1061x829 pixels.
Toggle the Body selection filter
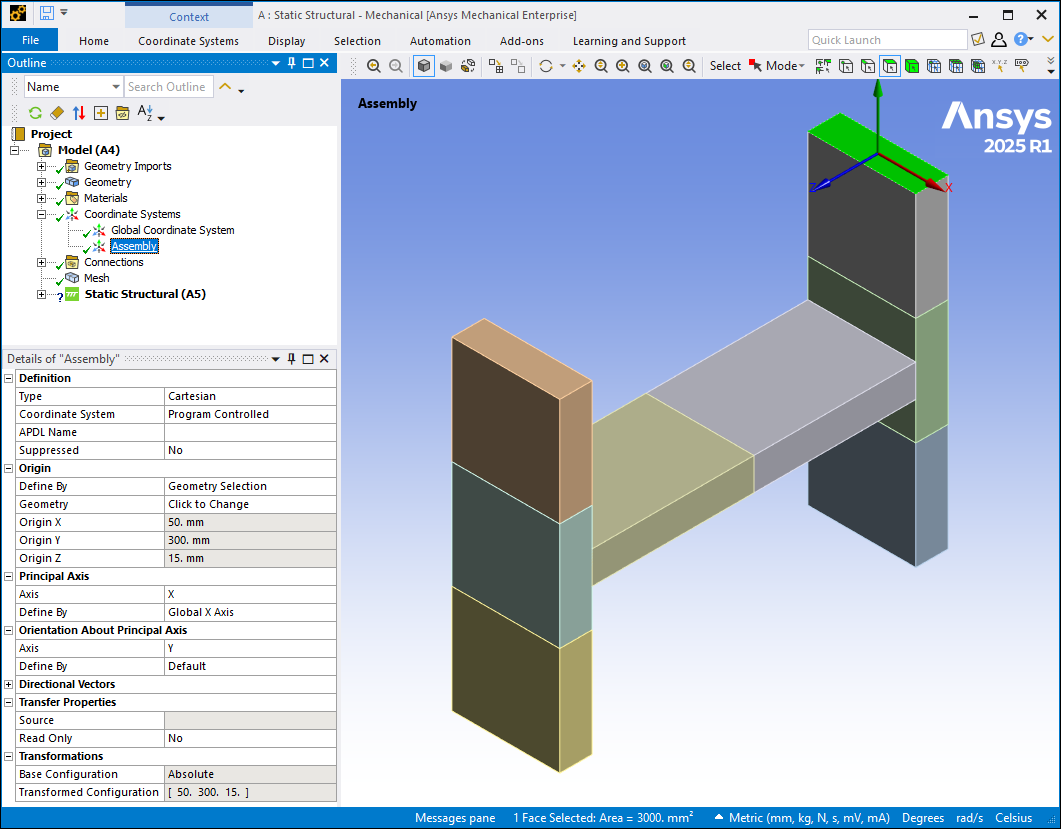click(x=913, y=65)
